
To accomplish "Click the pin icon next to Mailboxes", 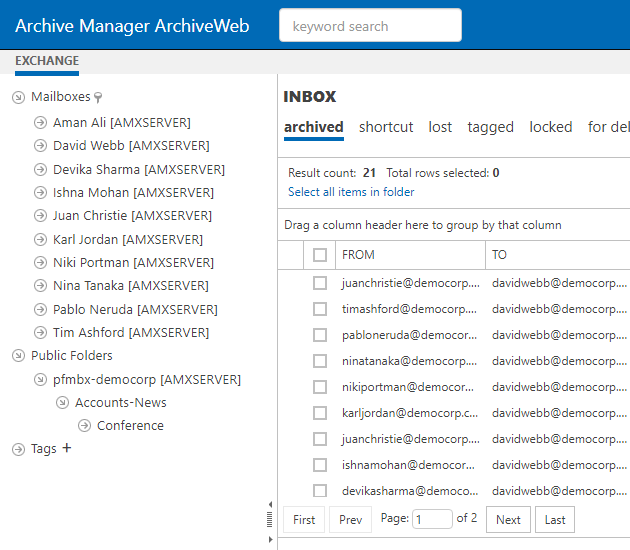I will click(98, 98).
